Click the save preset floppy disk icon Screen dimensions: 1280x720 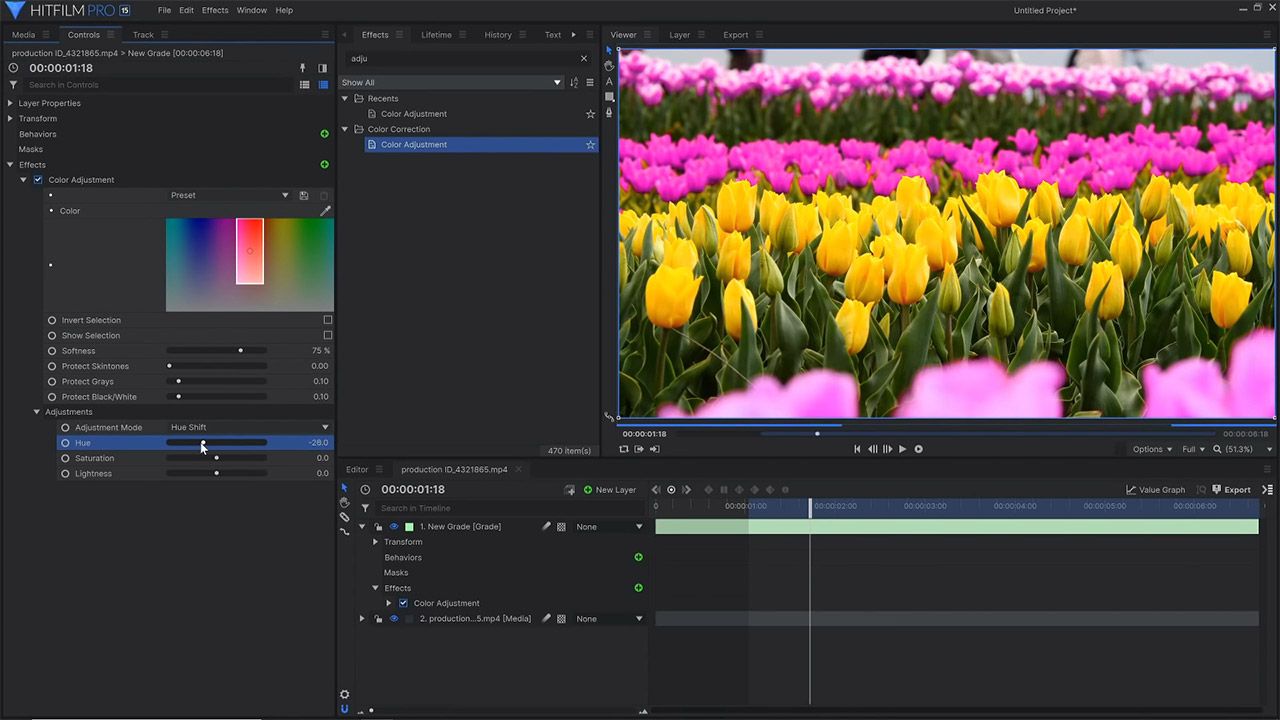(x=304, y=196)
